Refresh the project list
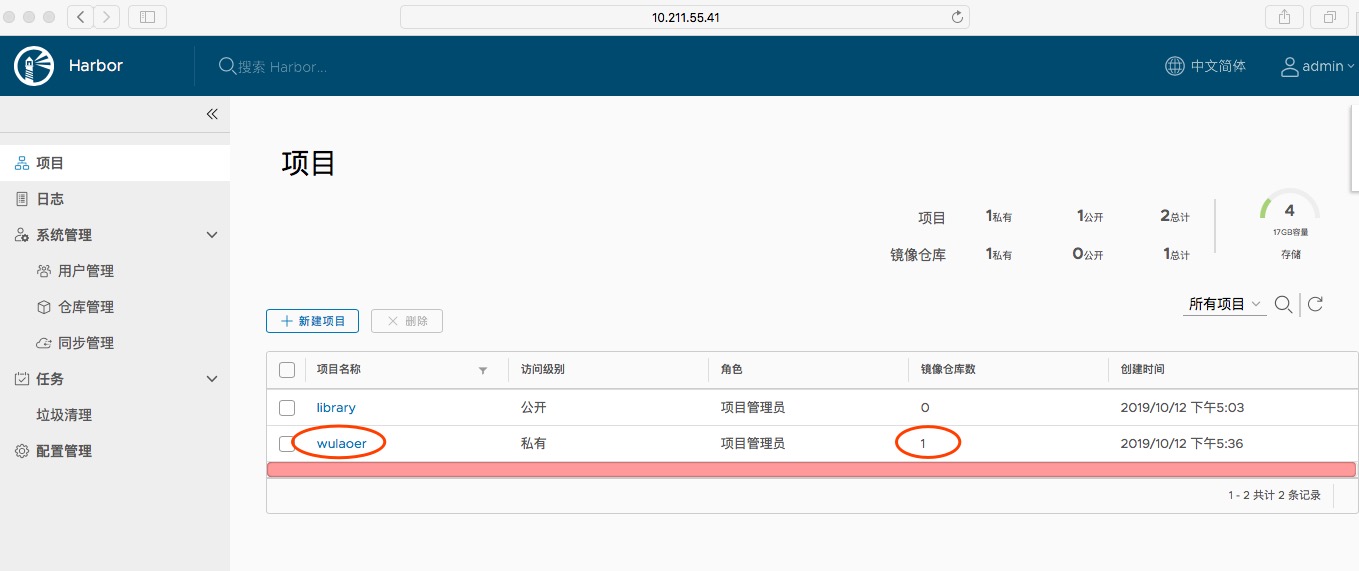1359x571 pixels. point(1316,304)
